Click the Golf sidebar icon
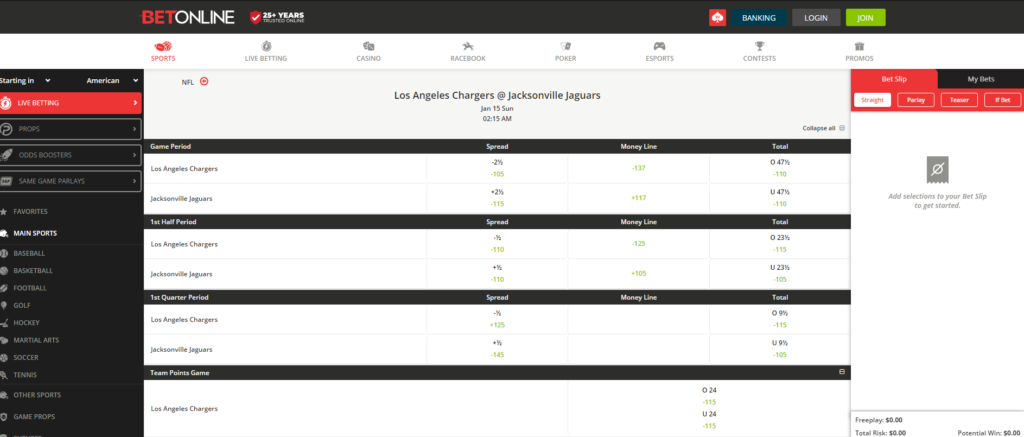 pos(5,305)
